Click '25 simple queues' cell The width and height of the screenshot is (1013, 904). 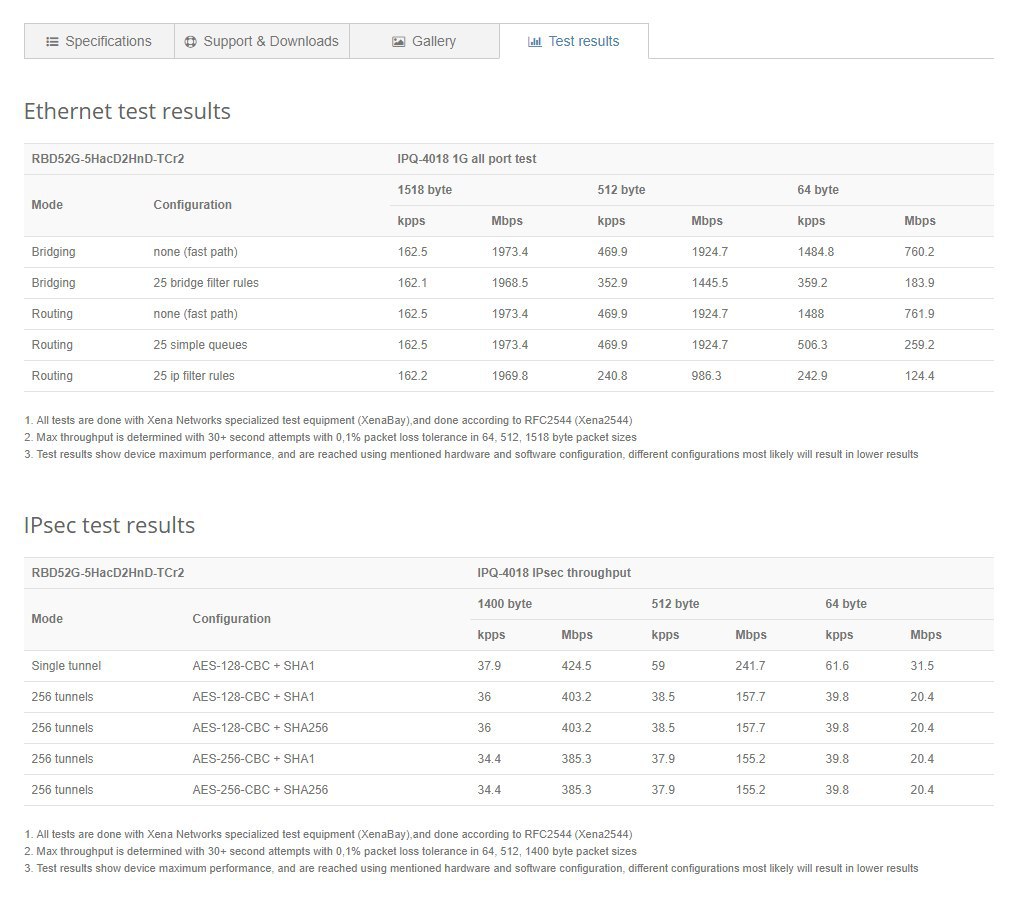200,345
